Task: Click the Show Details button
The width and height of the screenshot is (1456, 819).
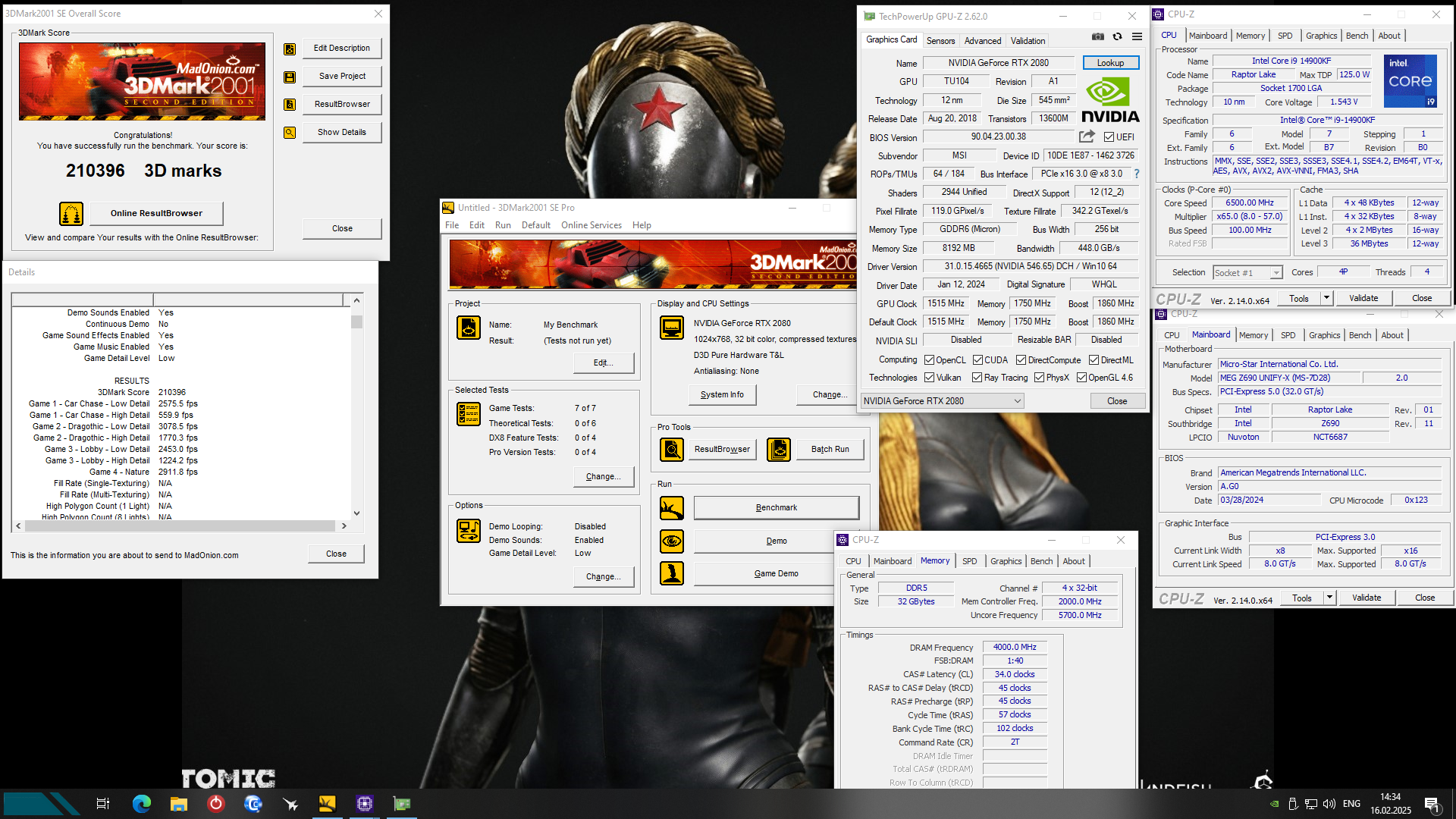Action: (342, 132)
